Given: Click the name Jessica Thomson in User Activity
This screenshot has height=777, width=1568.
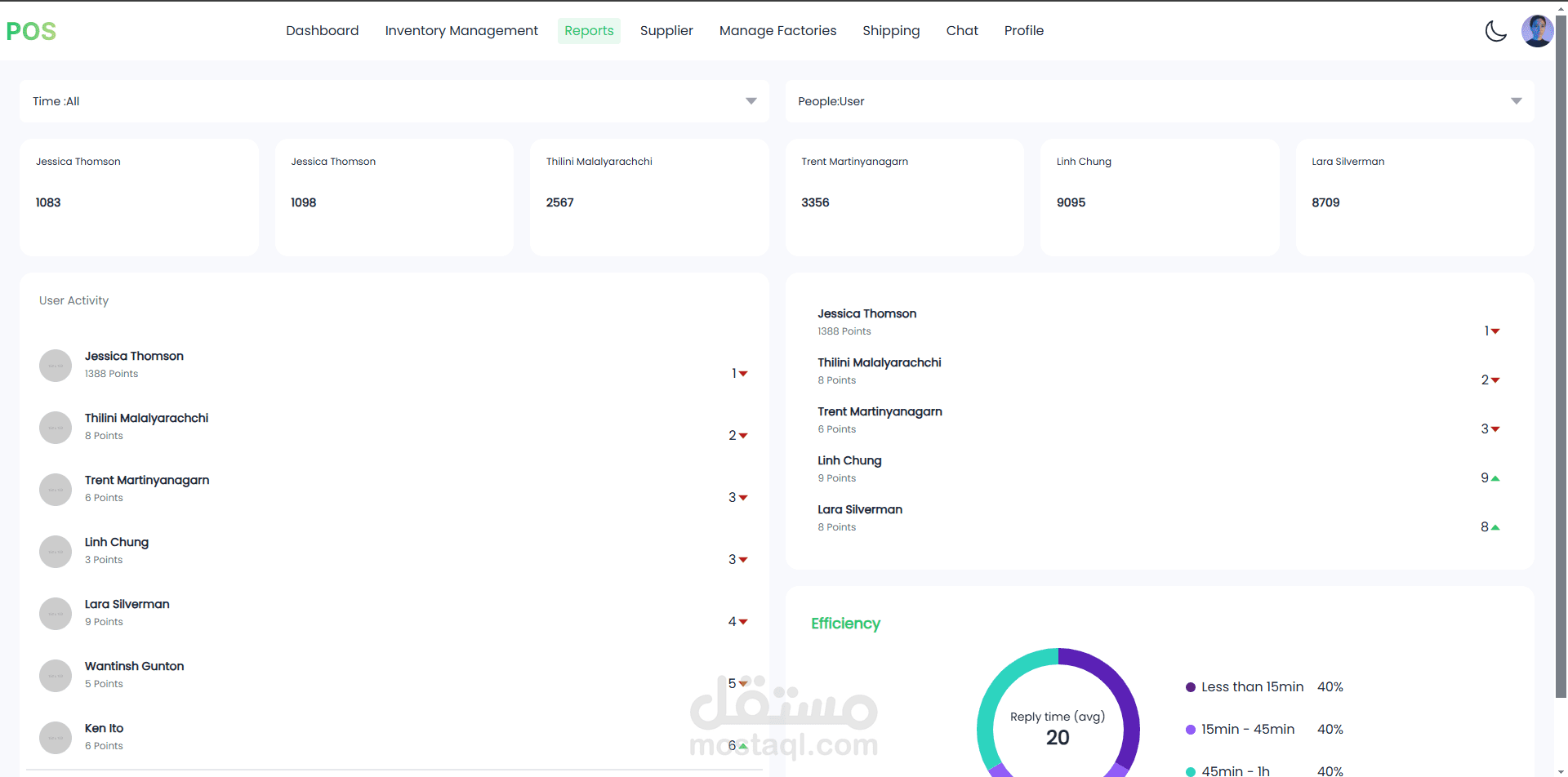Looking at the screenshot, I should 134,356.
